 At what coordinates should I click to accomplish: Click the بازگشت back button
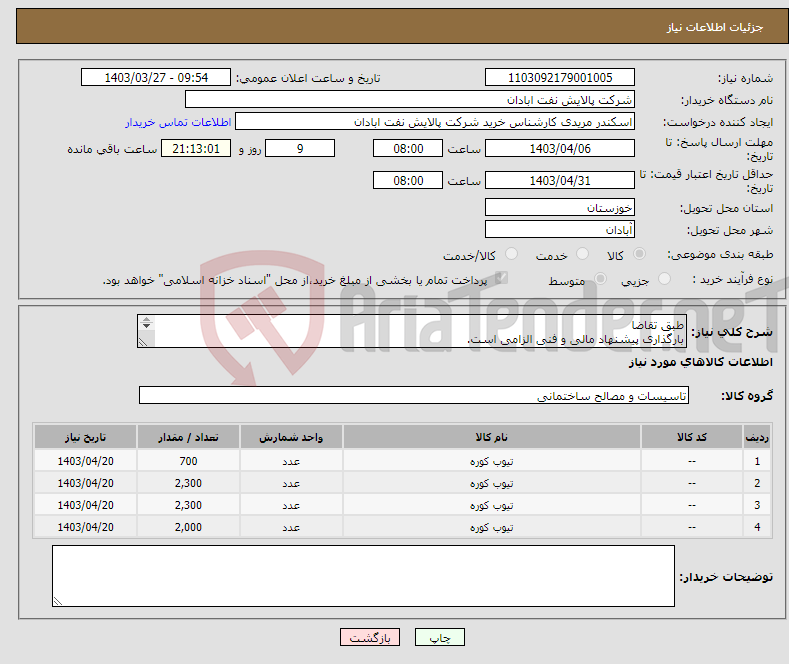click(x=370, y=637)
